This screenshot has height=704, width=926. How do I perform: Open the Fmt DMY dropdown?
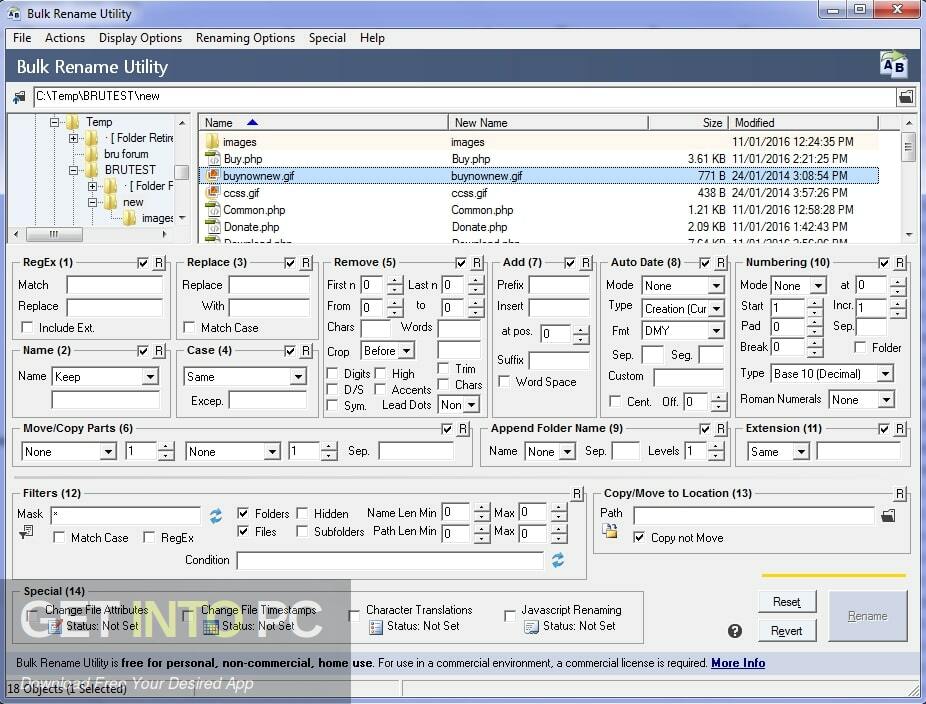(716, 331)
